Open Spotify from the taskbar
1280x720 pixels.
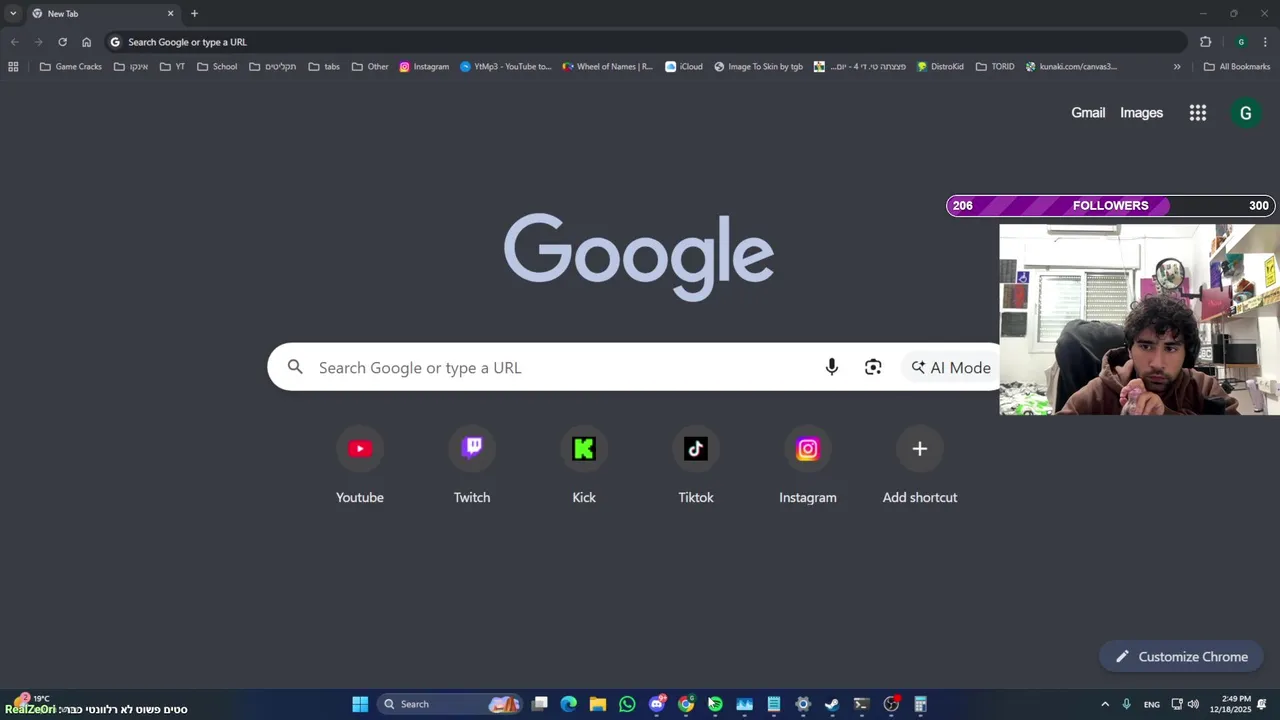pyautogui.click(x=715, y=704)
